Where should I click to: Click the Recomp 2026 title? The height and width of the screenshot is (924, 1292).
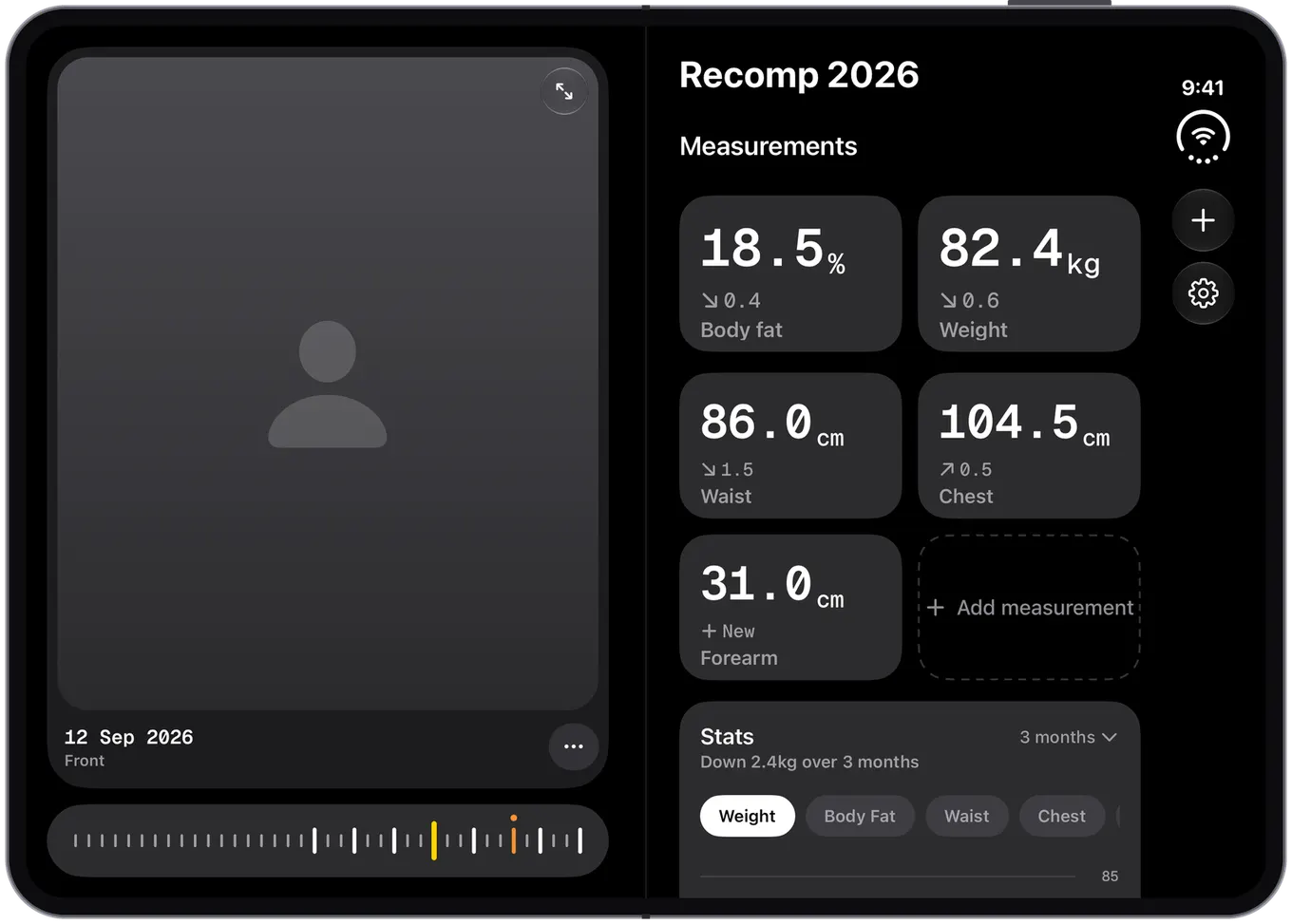tap(799, 74)
